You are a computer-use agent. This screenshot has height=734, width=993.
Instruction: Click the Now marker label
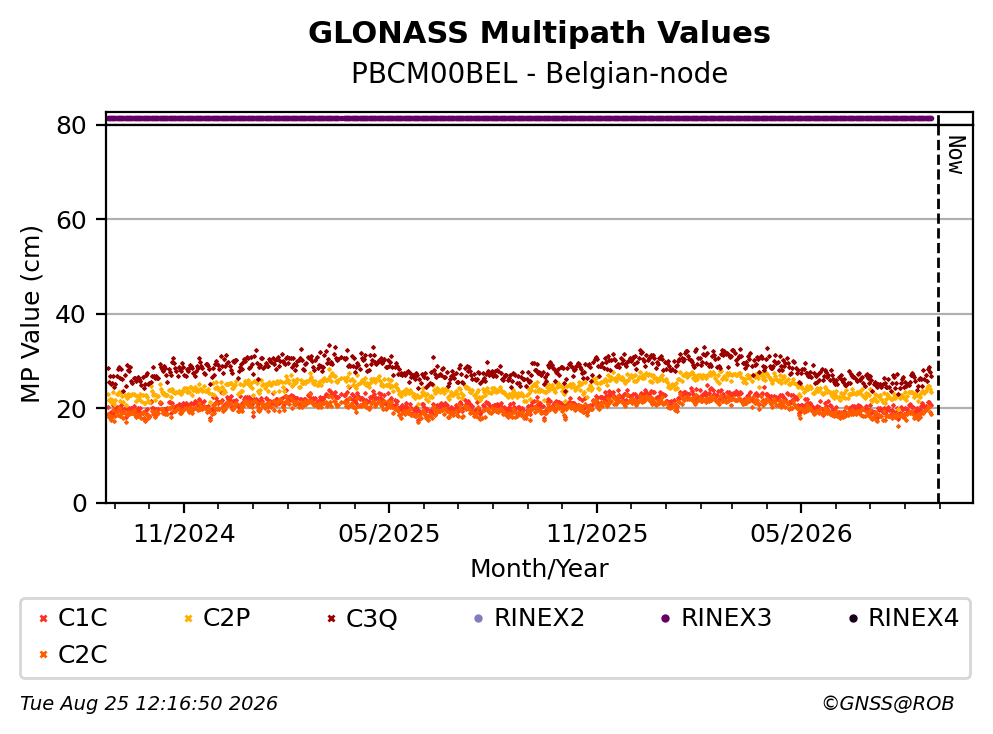pos(956,155)
